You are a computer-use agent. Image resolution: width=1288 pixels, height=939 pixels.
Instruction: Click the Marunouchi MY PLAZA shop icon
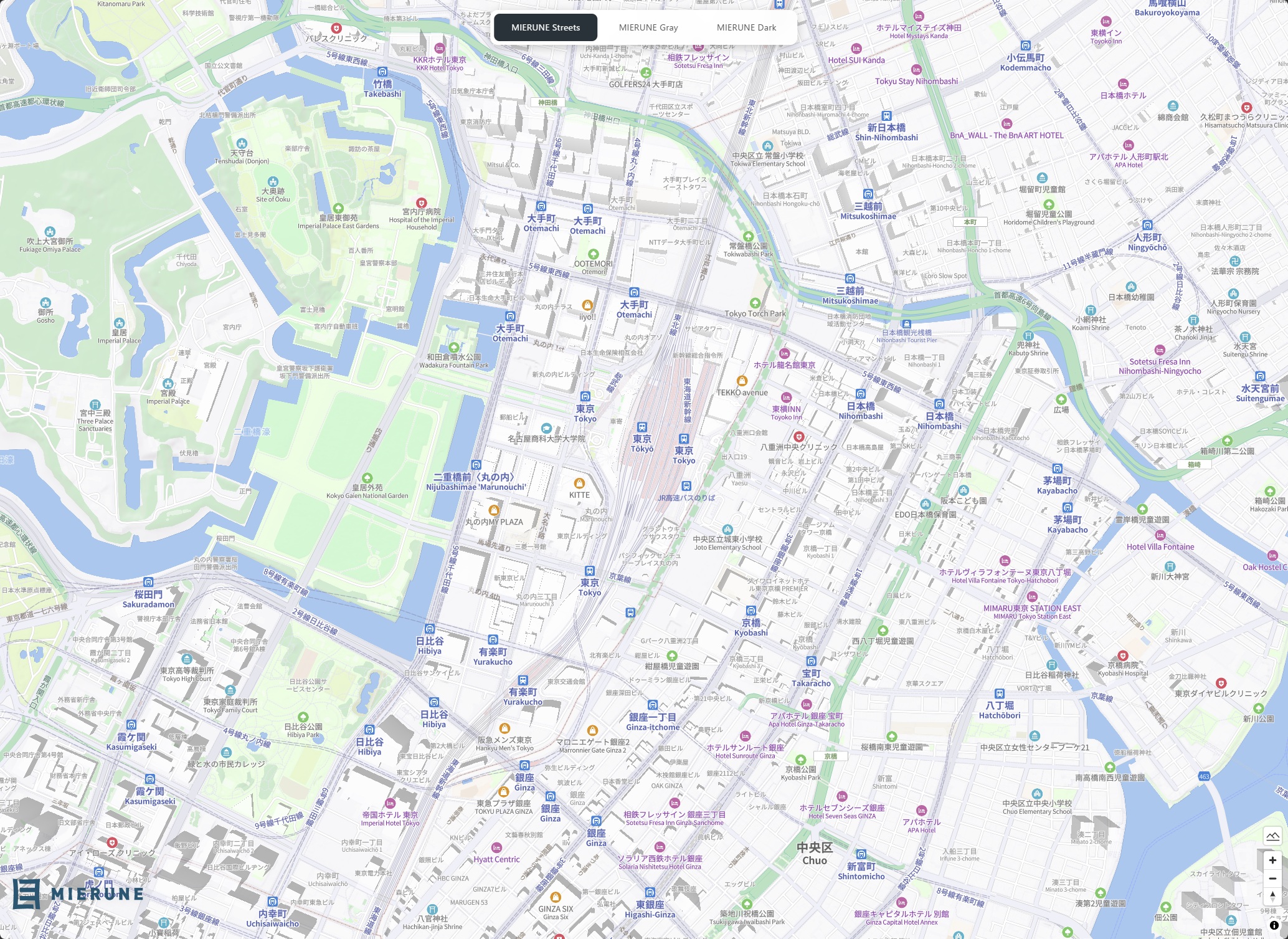coord(494,510)
